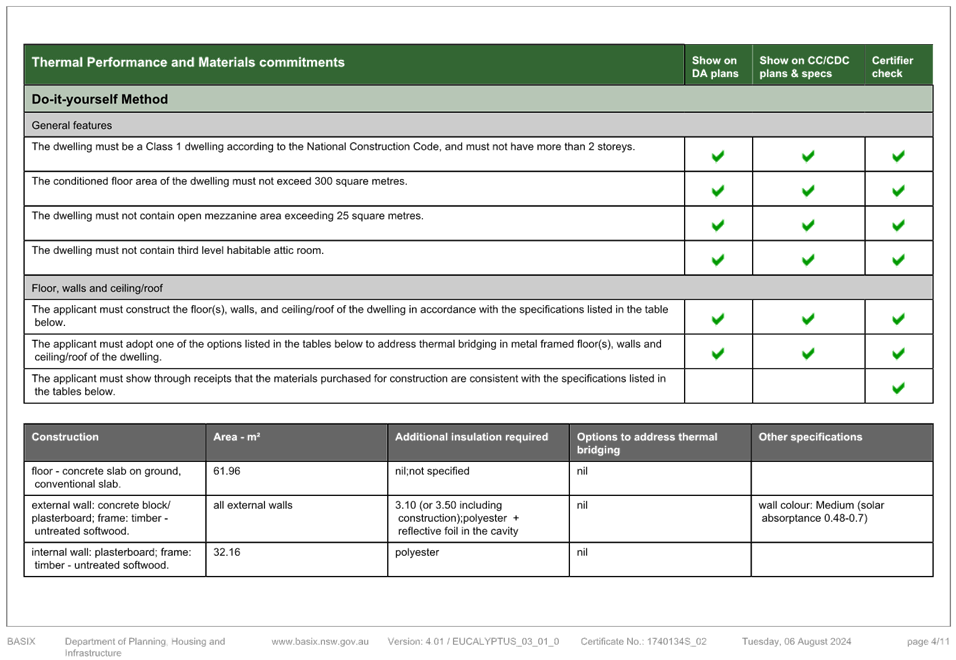Image resolution: width=956 pixels, height=660 pixels.
Task: Click the thermal bridging 'nil' in external wall row
Action: pos(582,505)
